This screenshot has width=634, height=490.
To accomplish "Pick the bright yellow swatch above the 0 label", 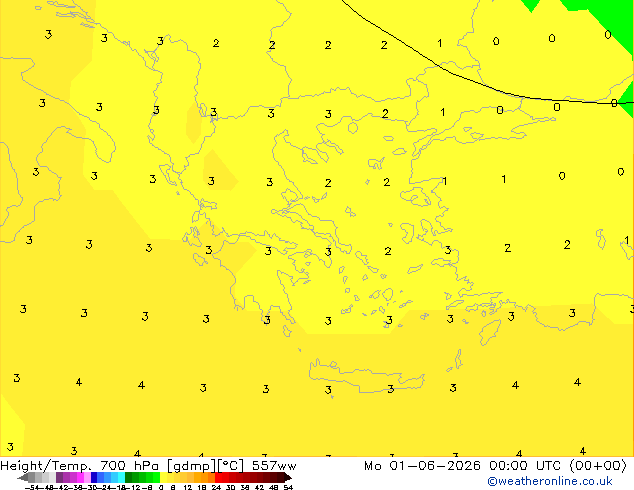I will click(163, 477).
